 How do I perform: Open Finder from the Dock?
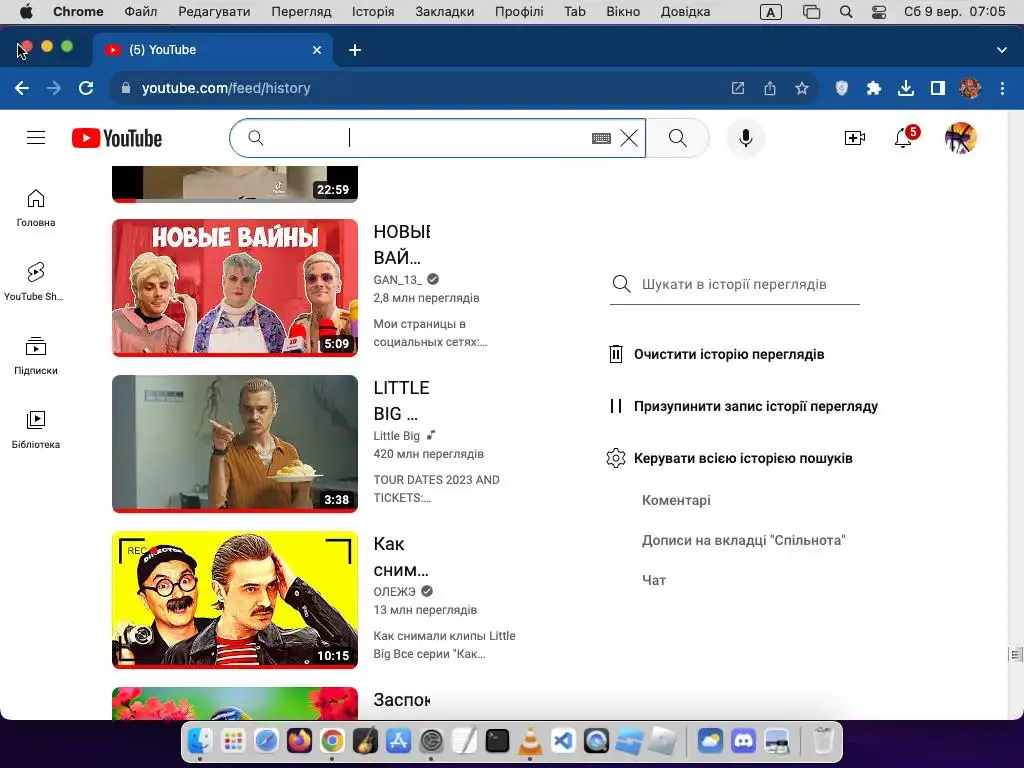point(199,741)
